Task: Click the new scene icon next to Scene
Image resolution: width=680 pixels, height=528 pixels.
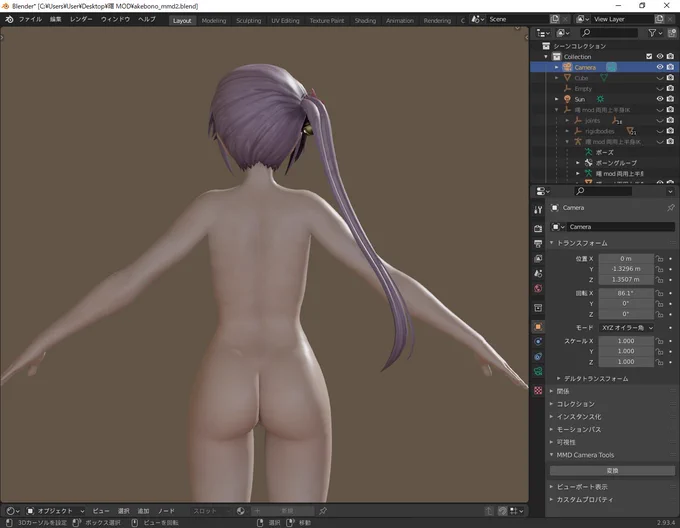Action: click(555, 19)
